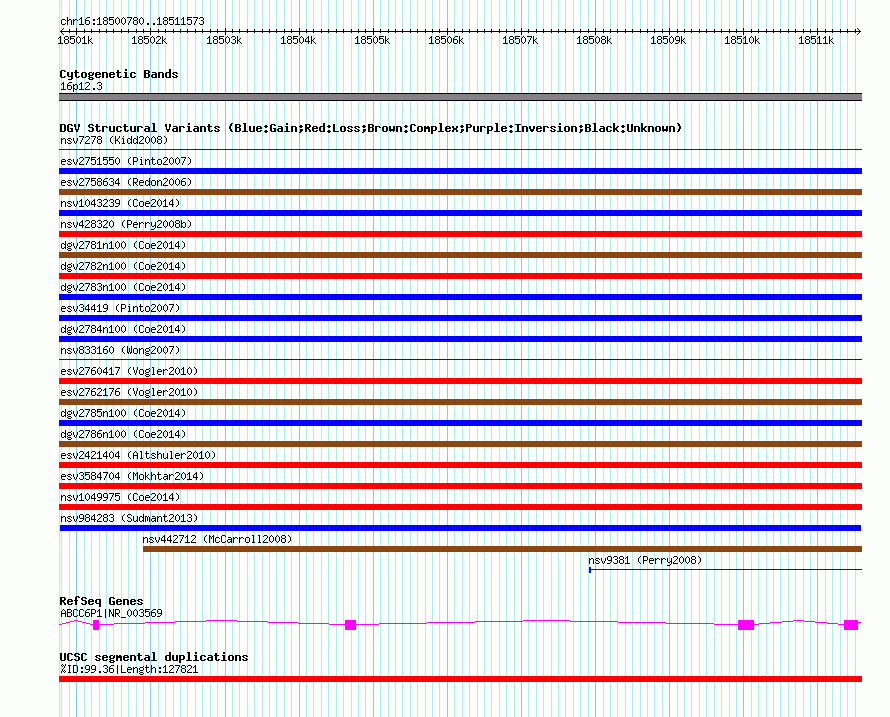Select variant nsv428320 (Perry2008b)
The image size is (890, 717).
[126, 224]
